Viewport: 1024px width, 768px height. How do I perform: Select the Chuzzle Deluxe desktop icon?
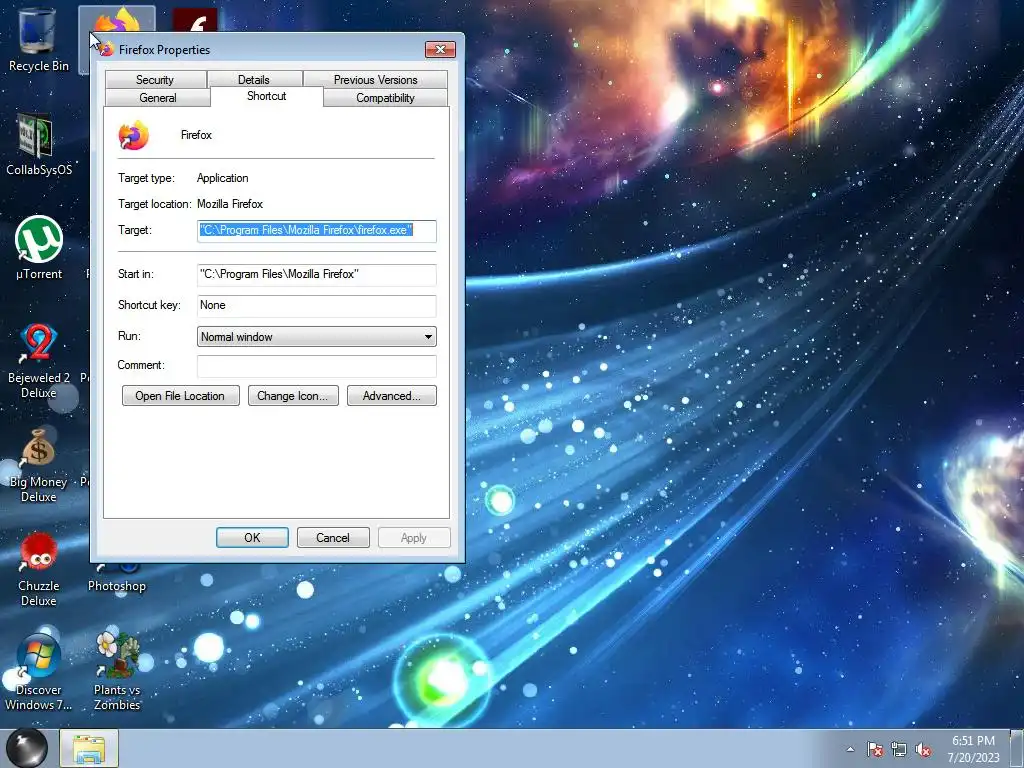tap(38, 569)
